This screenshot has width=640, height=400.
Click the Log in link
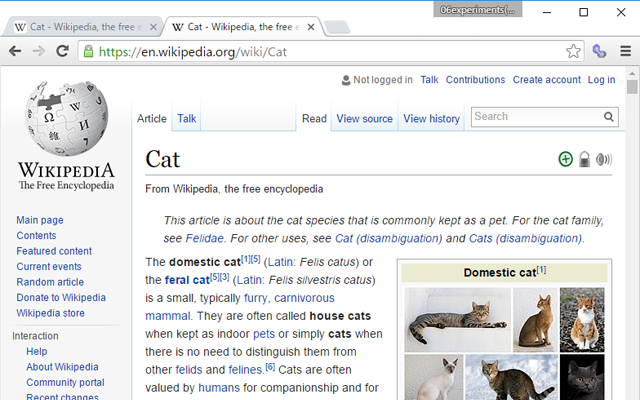(601, 80)
